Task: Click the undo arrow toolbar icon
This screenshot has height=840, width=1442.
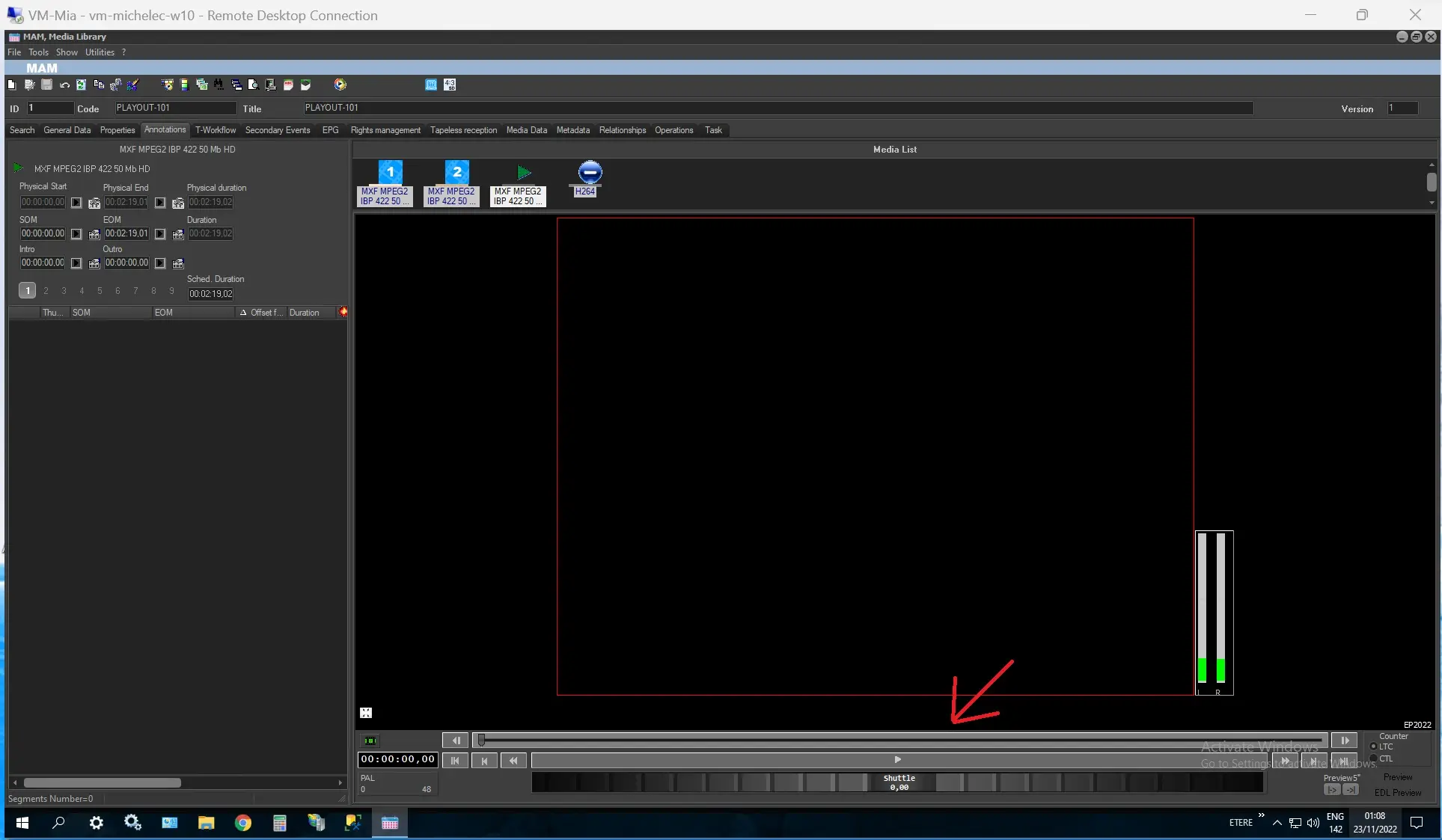Action: [64, 85]
